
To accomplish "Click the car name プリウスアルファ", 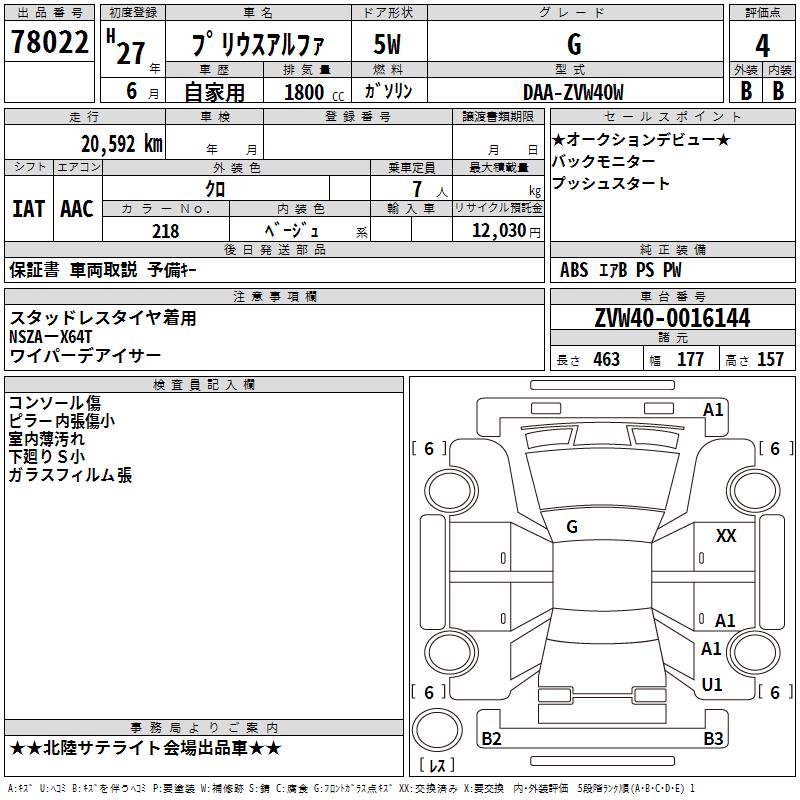I will [x=258, y=44].
